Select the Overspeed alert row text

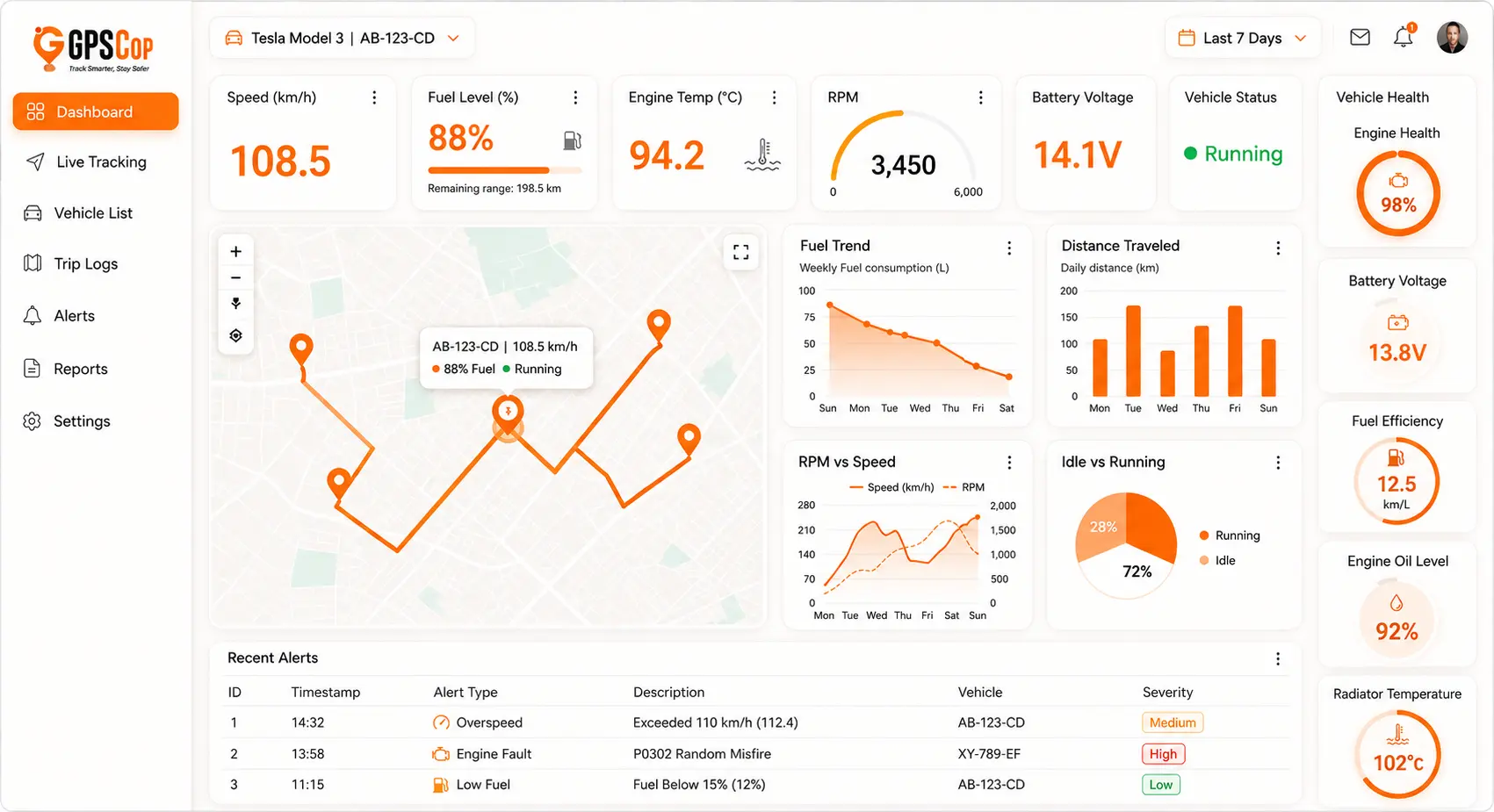[x=489, y=722]
